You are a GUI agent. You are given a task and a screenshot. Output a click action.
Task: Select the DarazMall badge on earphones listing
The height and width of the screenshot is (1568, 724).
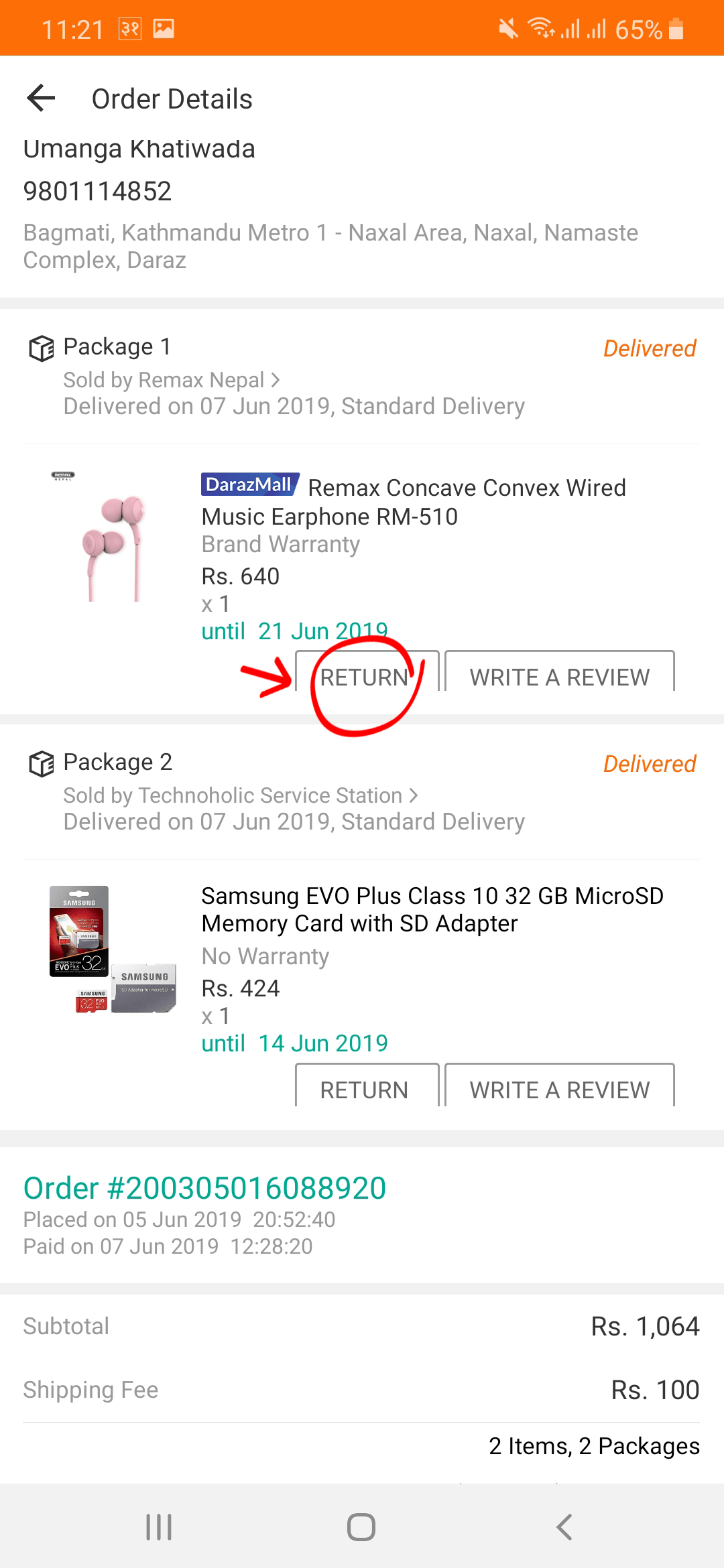(249, 484)
